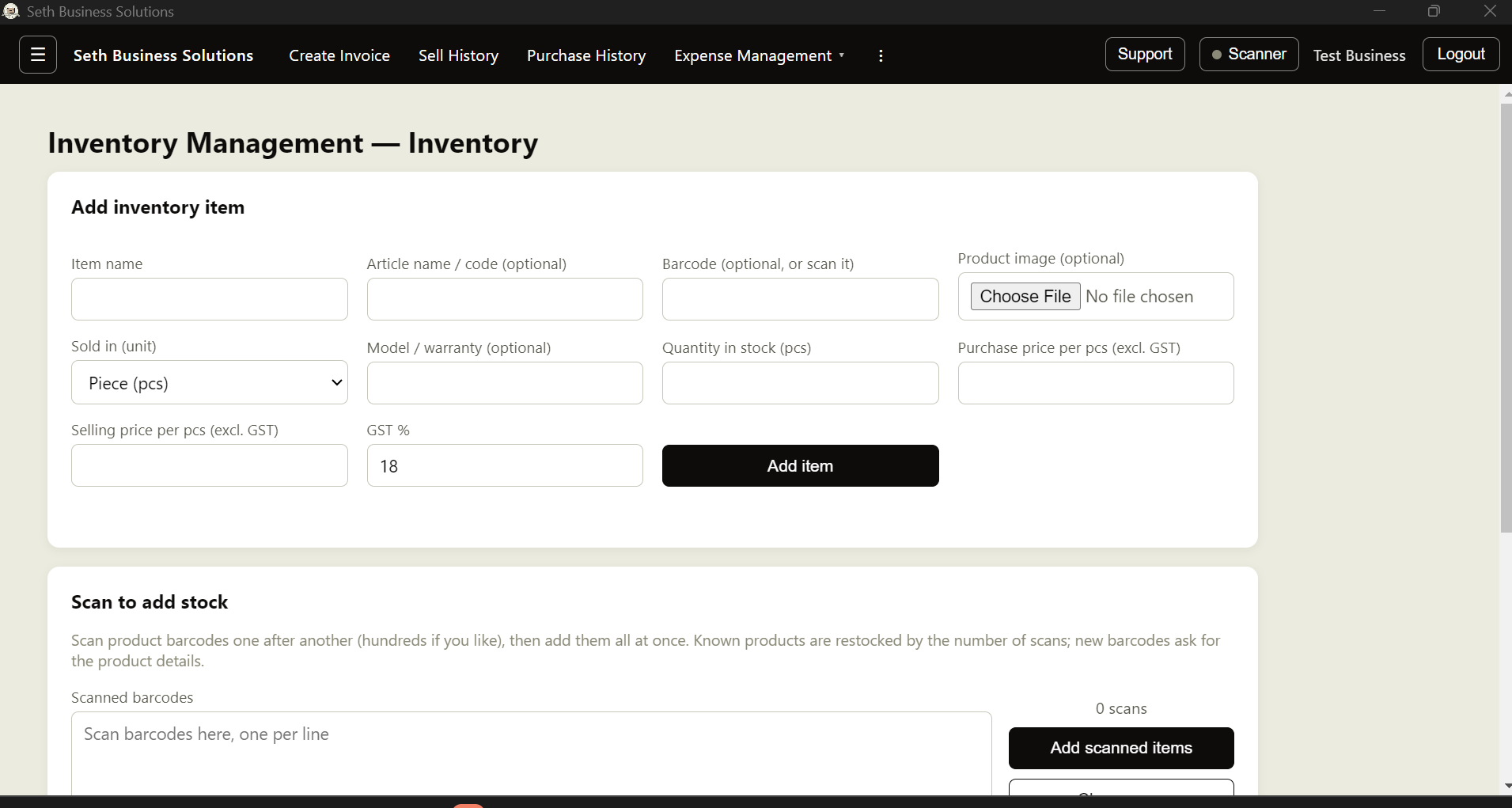Click the scrollbar up arrow
1512x808 pixels.
pyautogui.click(x=1506, y=93)
